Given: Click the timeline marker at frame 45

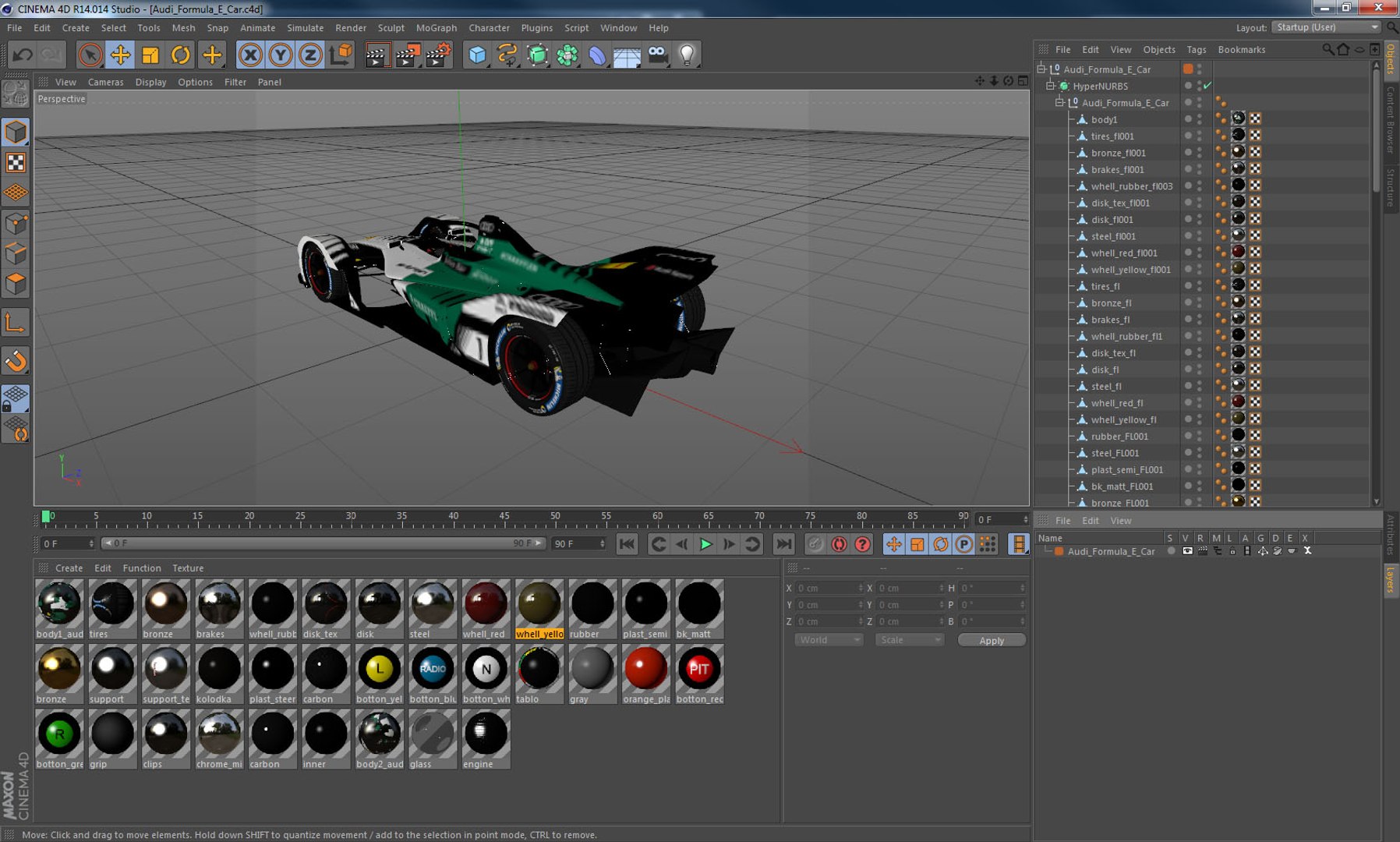Looking at the screenshot, I should pos(504,517).
